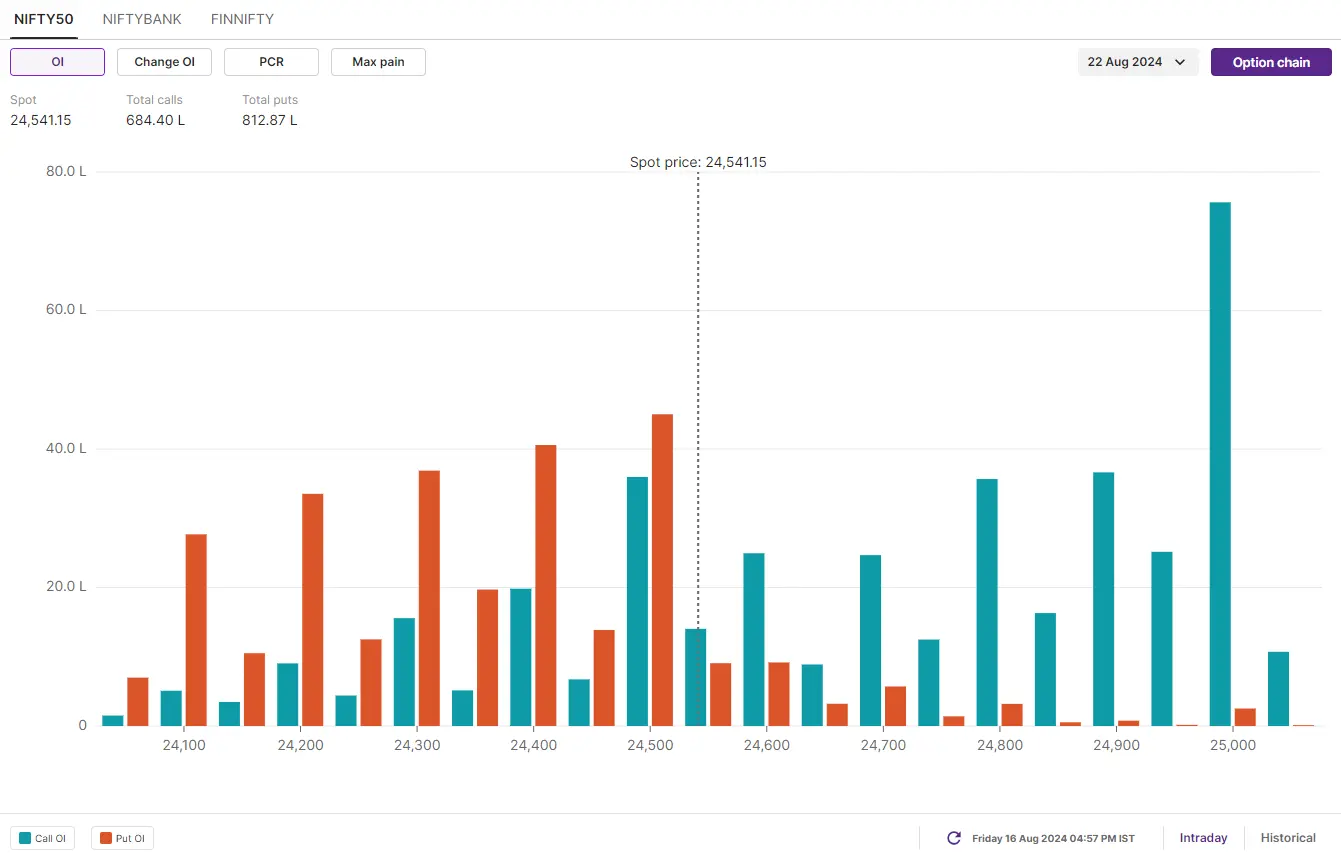Click the refresh icon beside the timestamp
This screenshot has width=1341, height=853.
point(954,838)
